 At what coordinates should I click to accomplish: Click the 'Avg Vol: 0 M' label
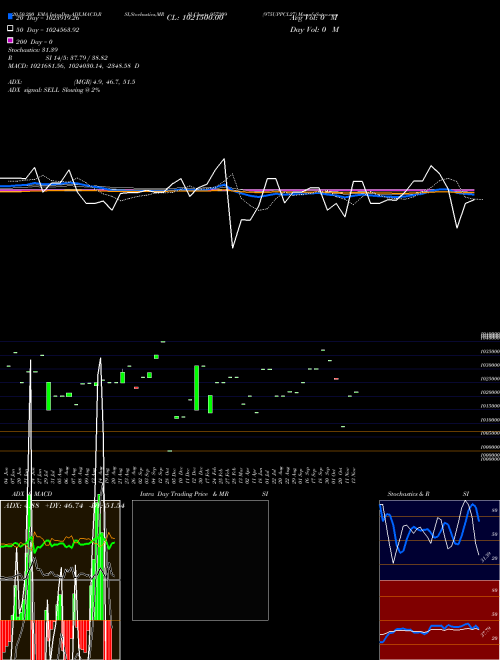coord(314,18)
